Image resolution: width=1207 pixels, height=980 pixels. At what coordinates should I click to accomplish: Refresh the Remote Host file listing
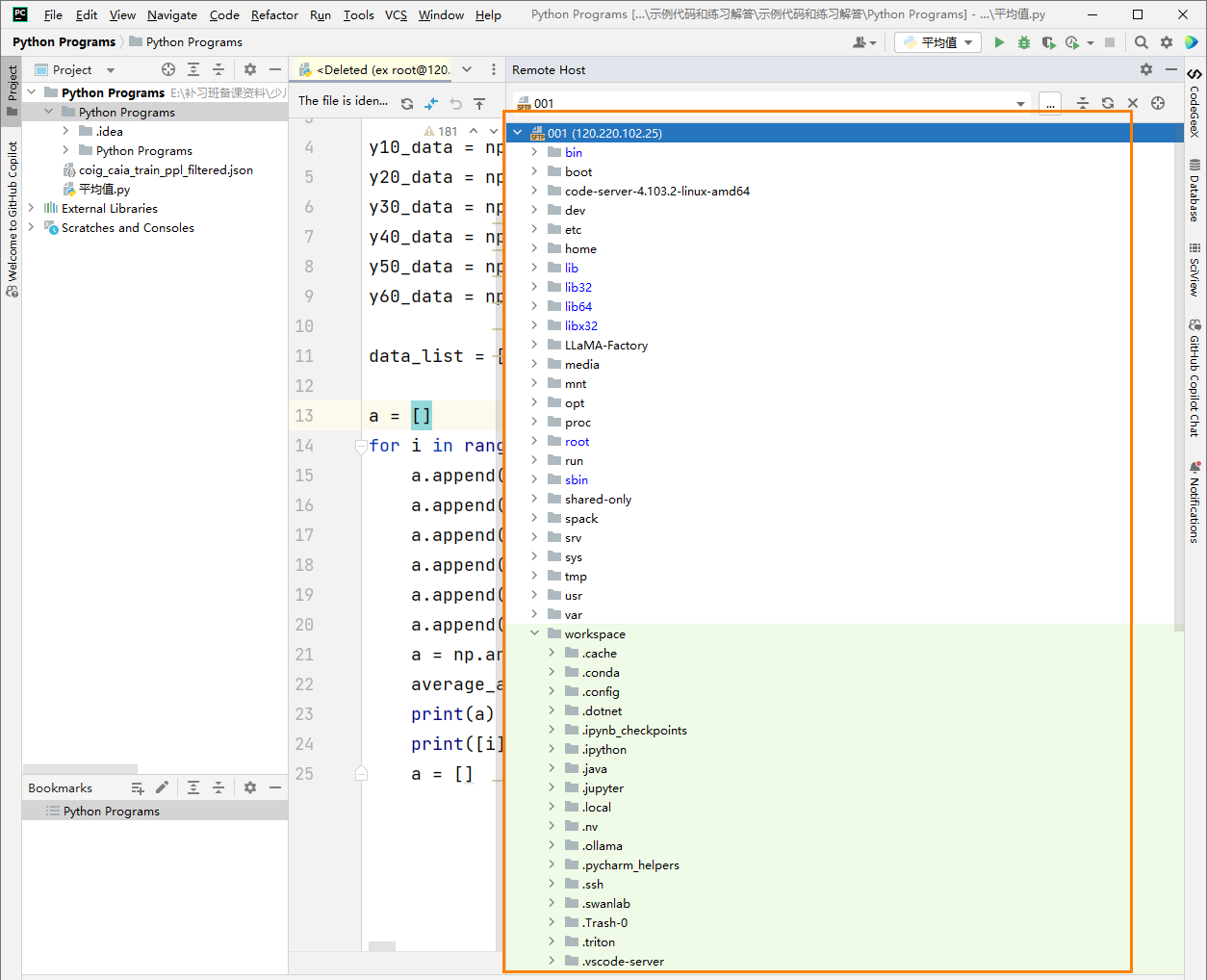1108,103
